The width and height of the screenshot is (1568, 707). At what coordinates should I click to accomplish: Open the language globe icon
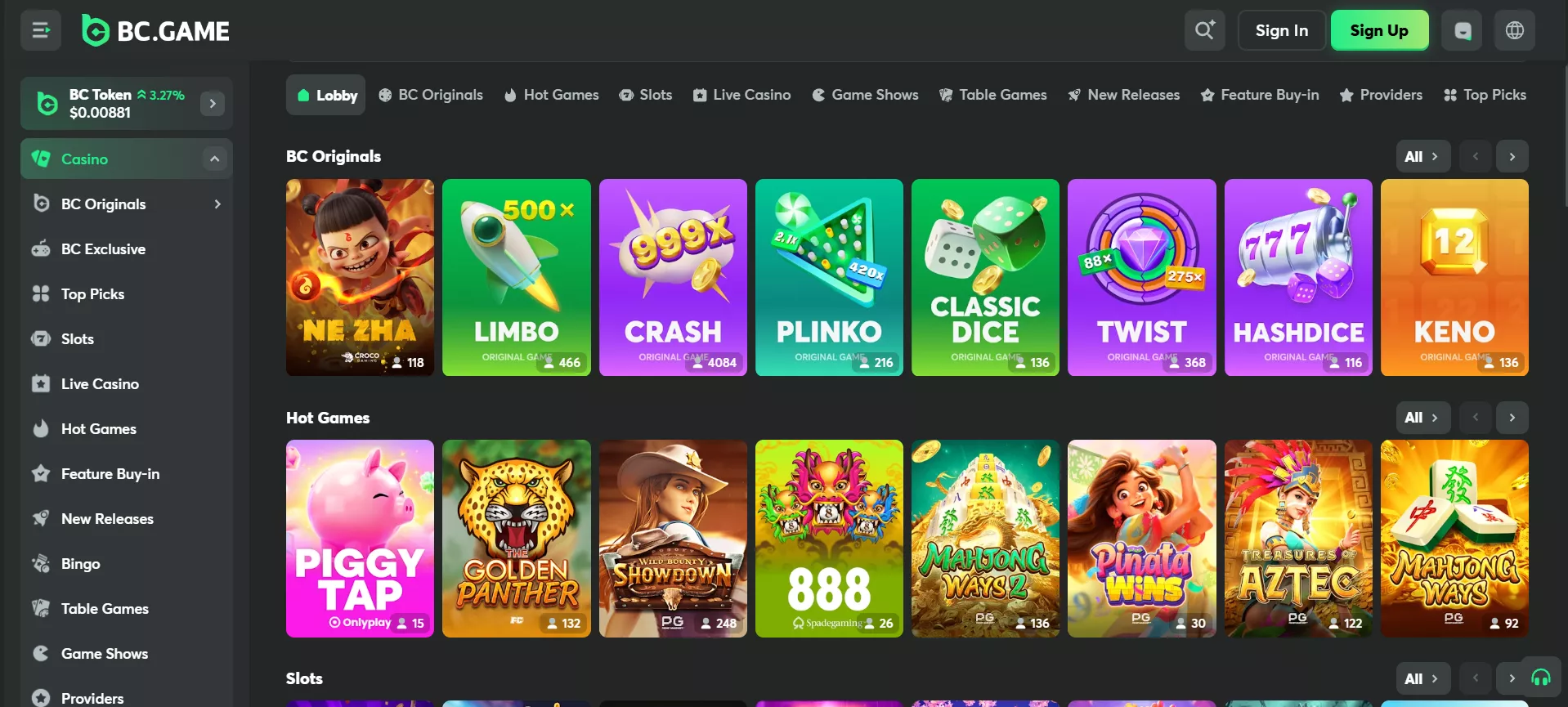coord(1514,31)
